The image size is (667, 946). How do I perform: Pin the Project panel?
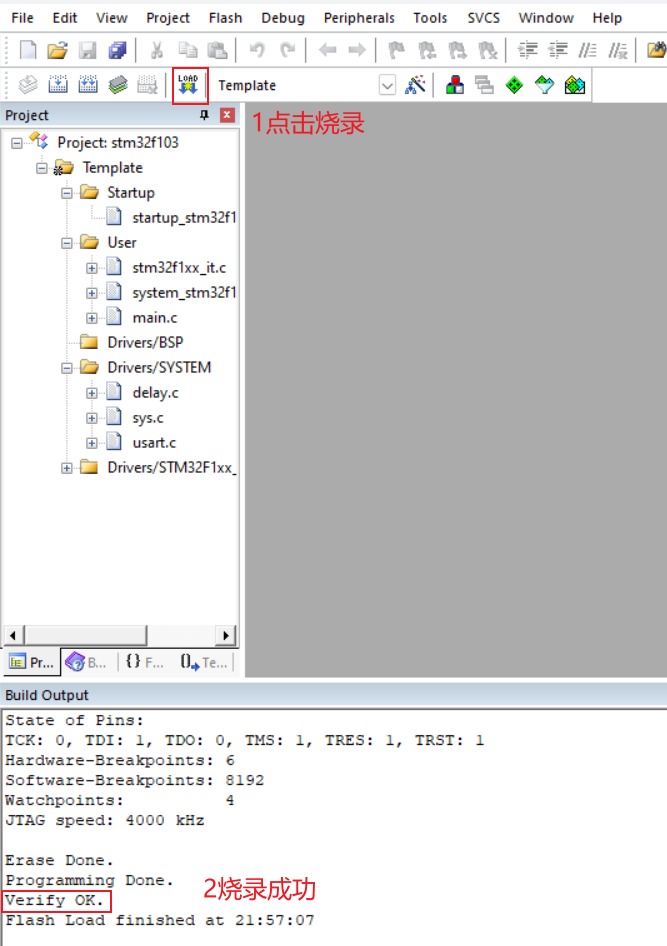[x=204, y=115]
